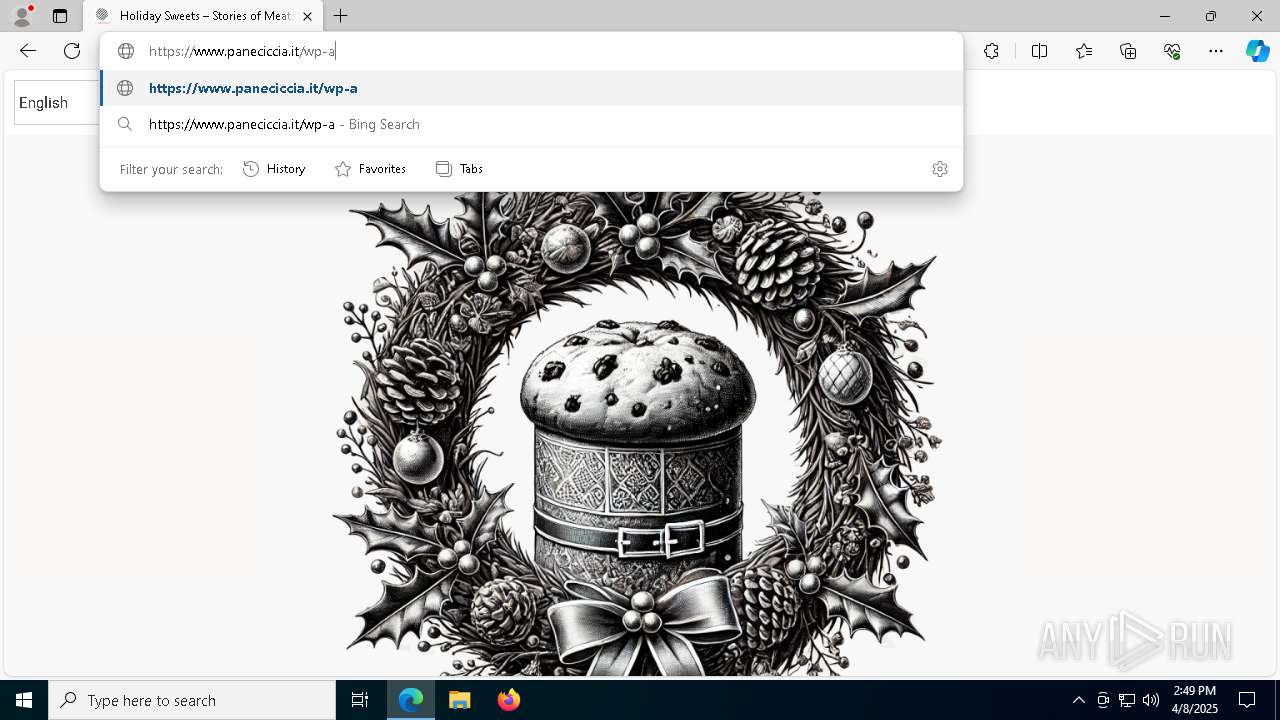Close the Holiday Sweets tab

[x=307, y=16]
